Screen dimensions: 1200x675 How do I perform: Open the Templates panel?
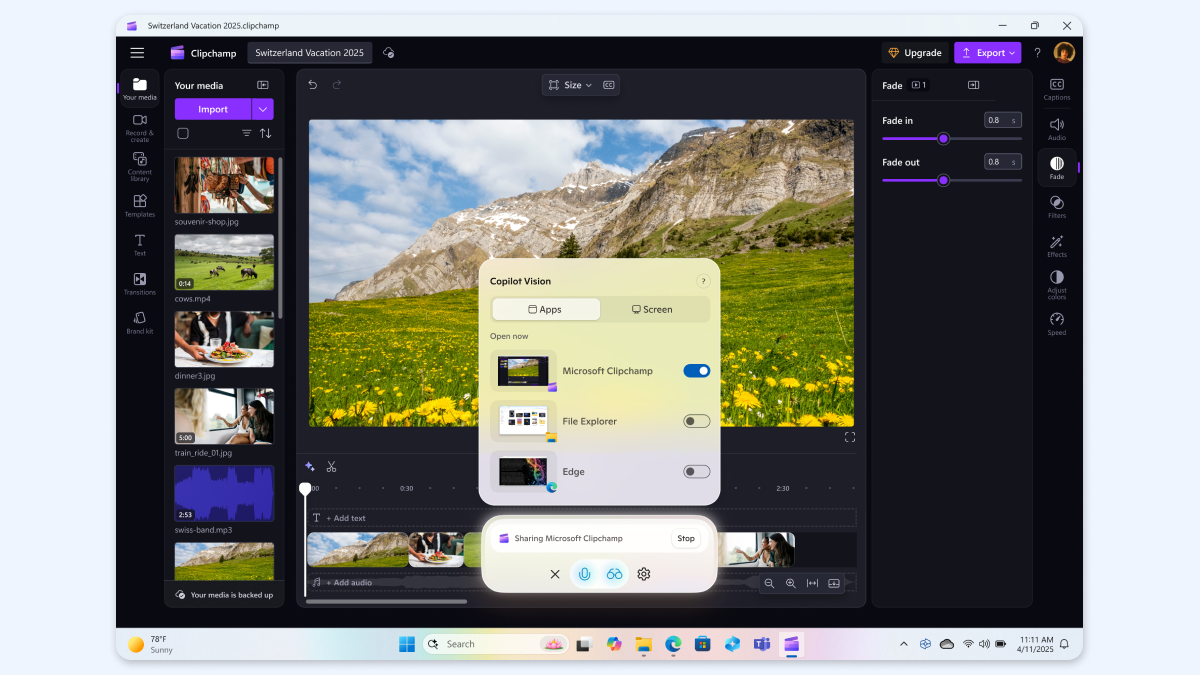click(139, 206)
